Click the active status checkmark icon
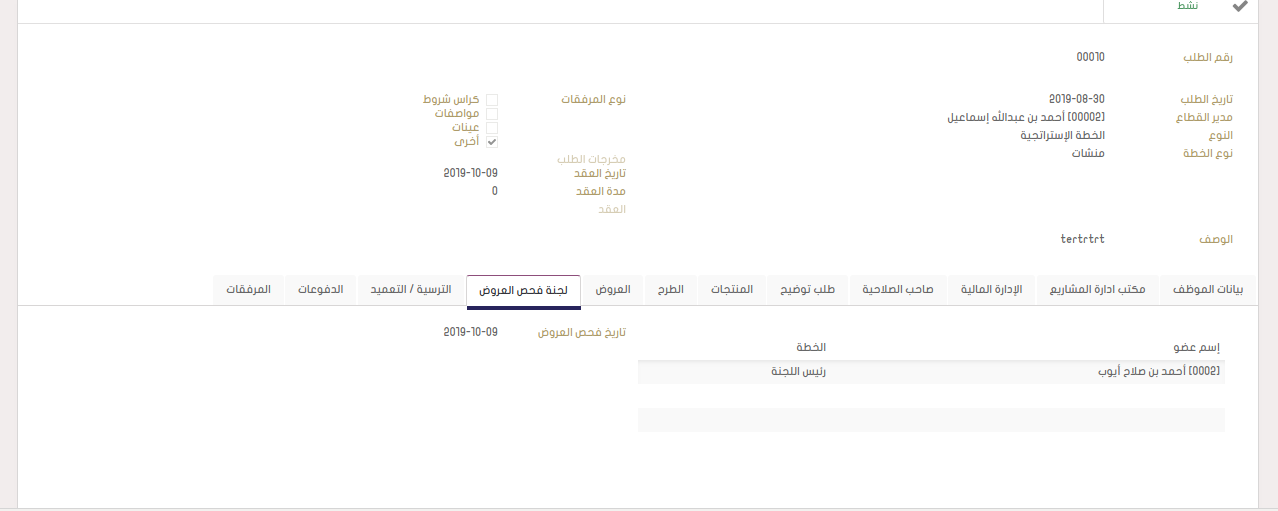 tap(1240, 6)
